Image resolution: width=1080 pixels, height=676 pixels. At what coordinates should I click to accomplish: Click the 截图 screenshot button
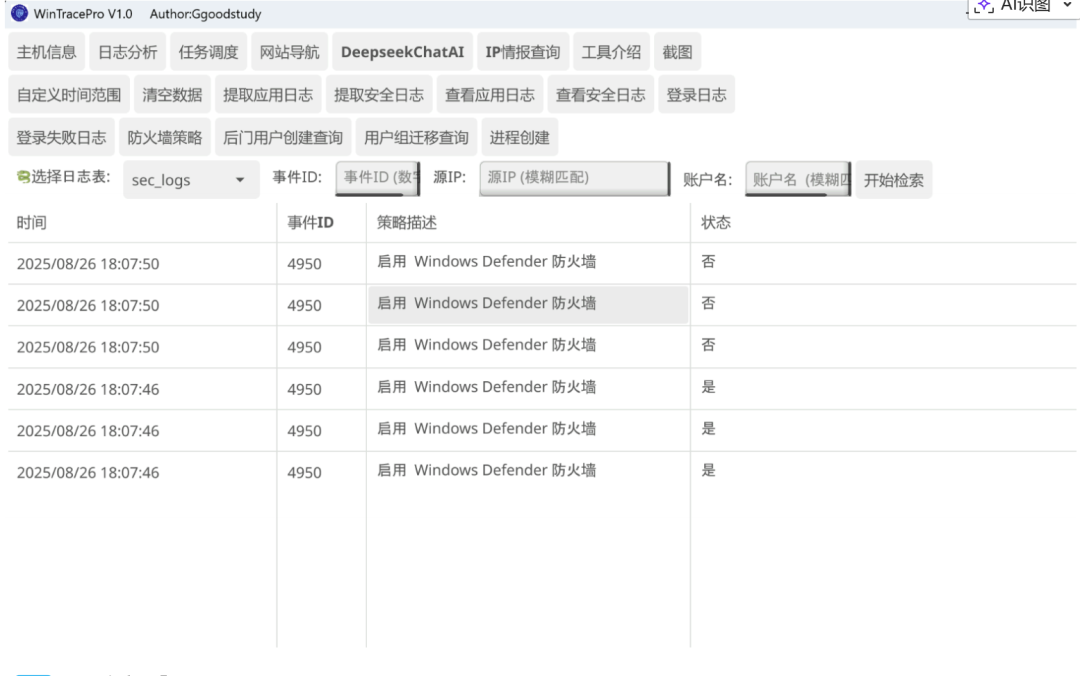click(x=677, y=52)
